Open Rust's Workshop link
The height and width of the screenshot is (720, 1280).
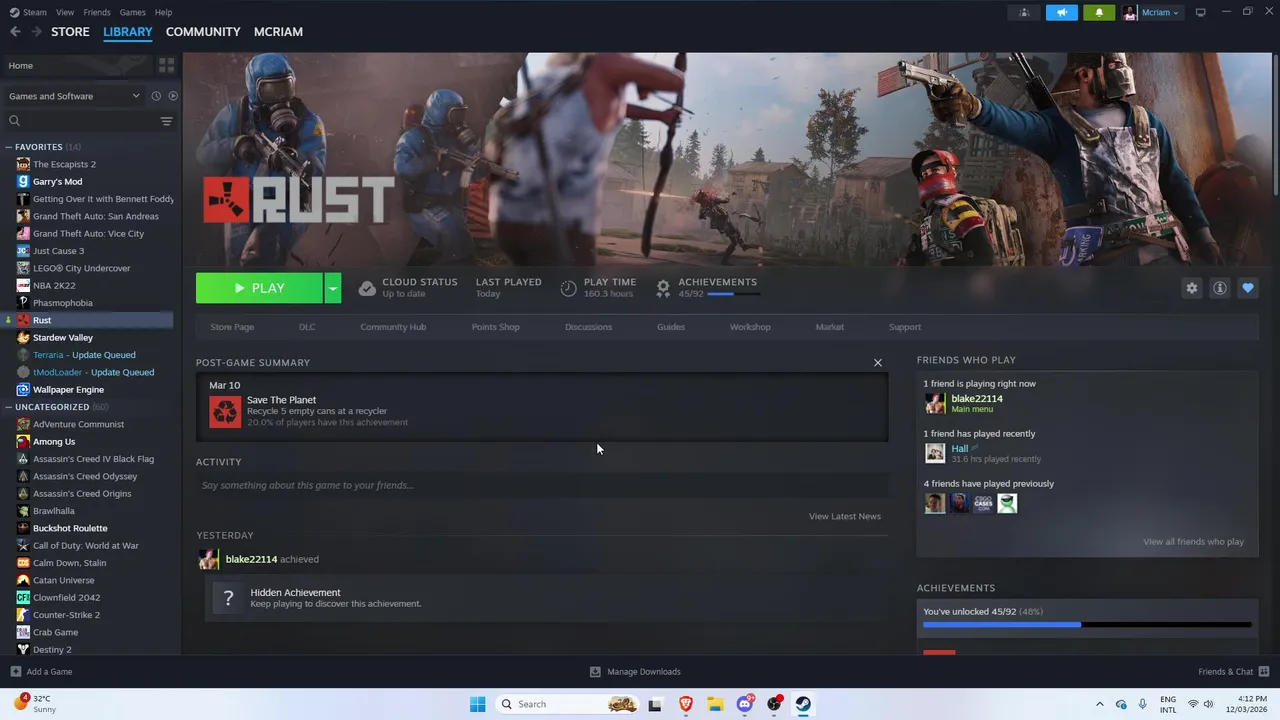click(750, 327)
